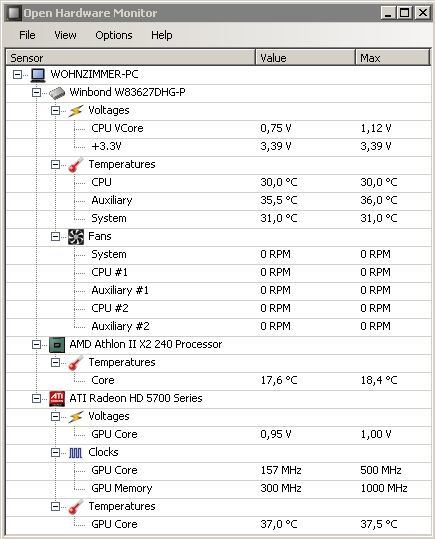Minimize the Open Hardware Monitor window
This screenshot has width=435, height=539.
388,13
